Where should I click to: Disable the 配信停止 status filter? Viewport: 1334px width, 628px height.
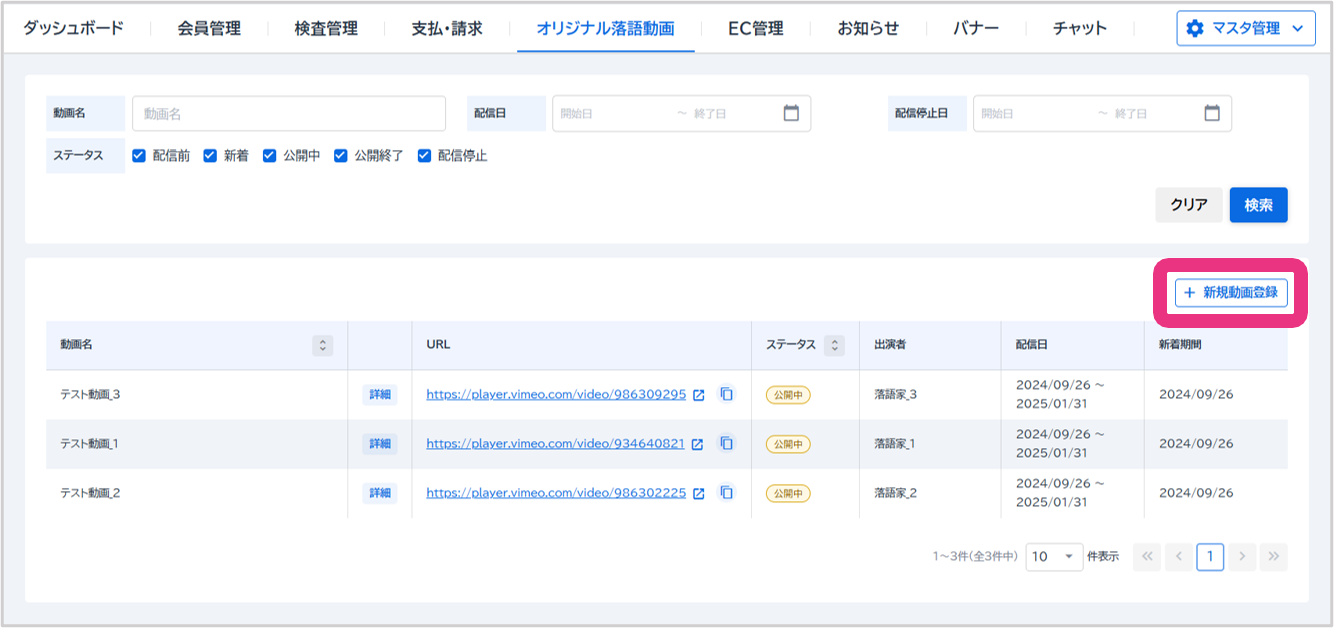coord(424,156)
